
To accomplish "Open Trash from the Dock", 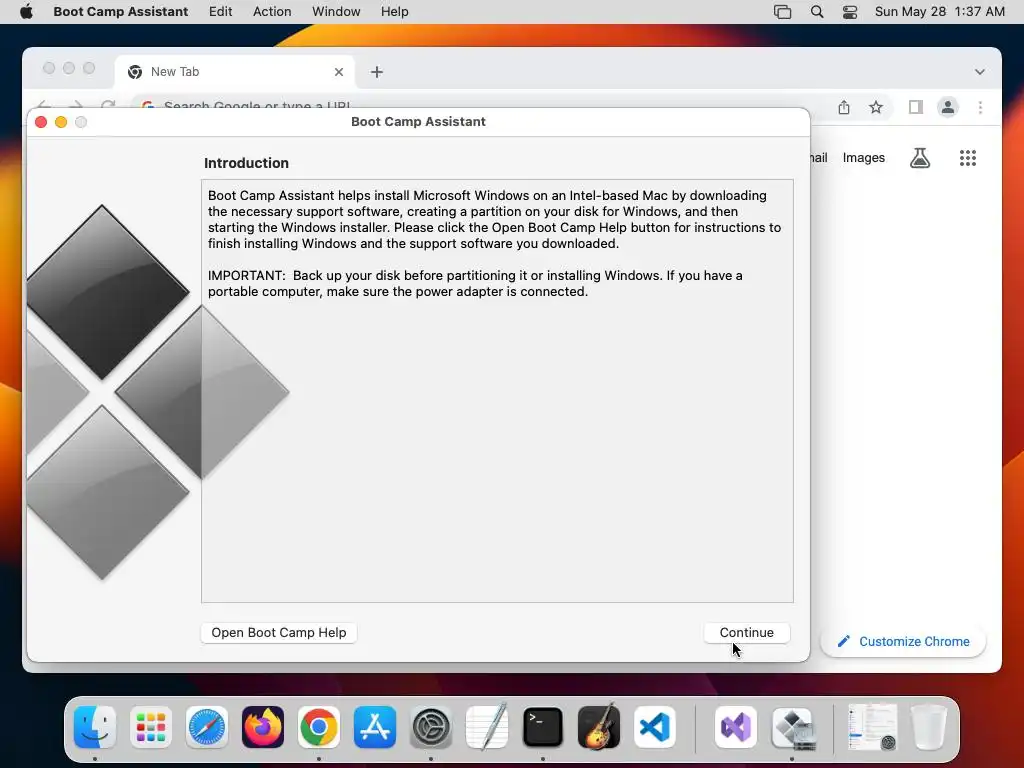I will tap(929, 727).
